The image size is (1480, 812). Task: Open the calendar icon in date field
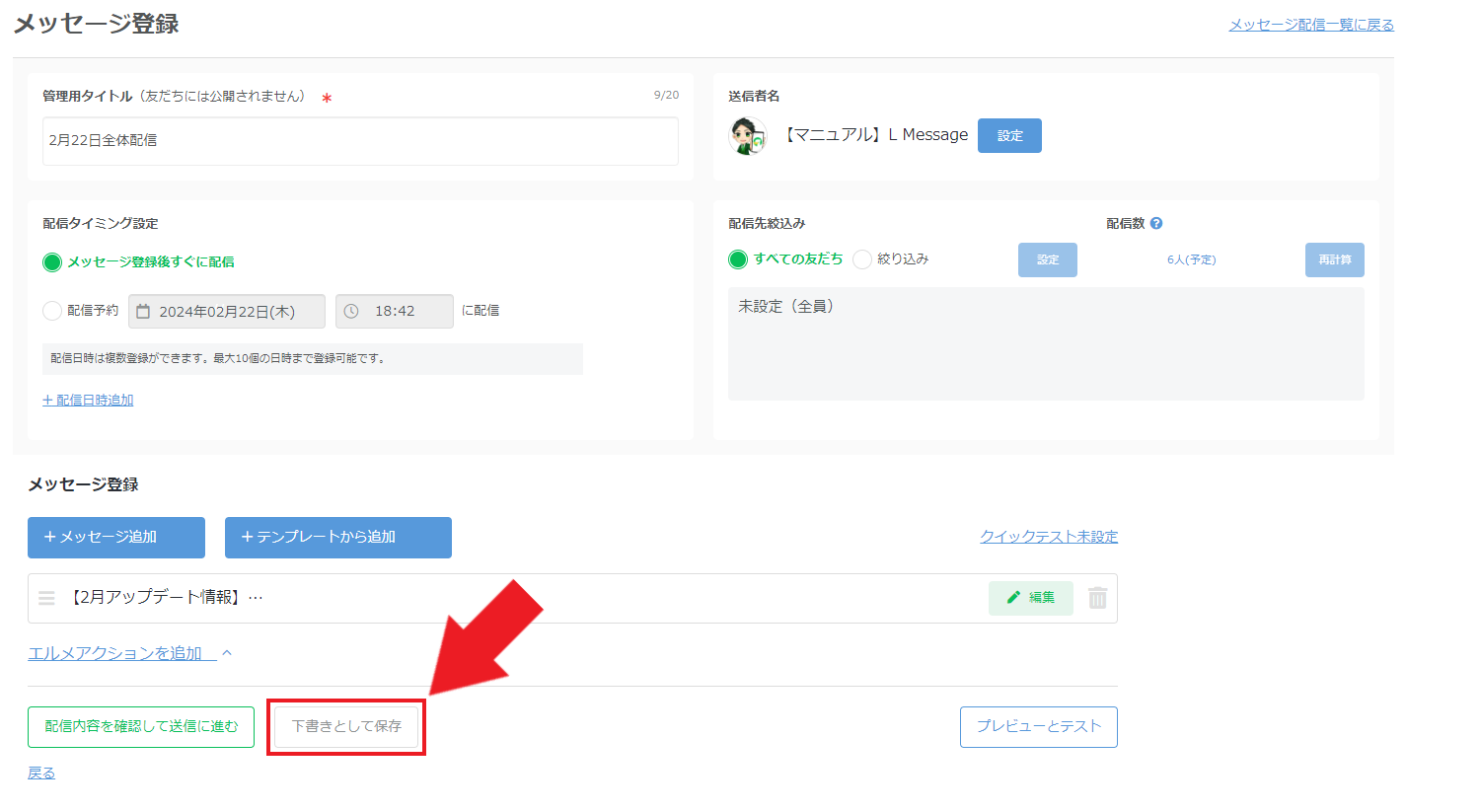point(143,312)
